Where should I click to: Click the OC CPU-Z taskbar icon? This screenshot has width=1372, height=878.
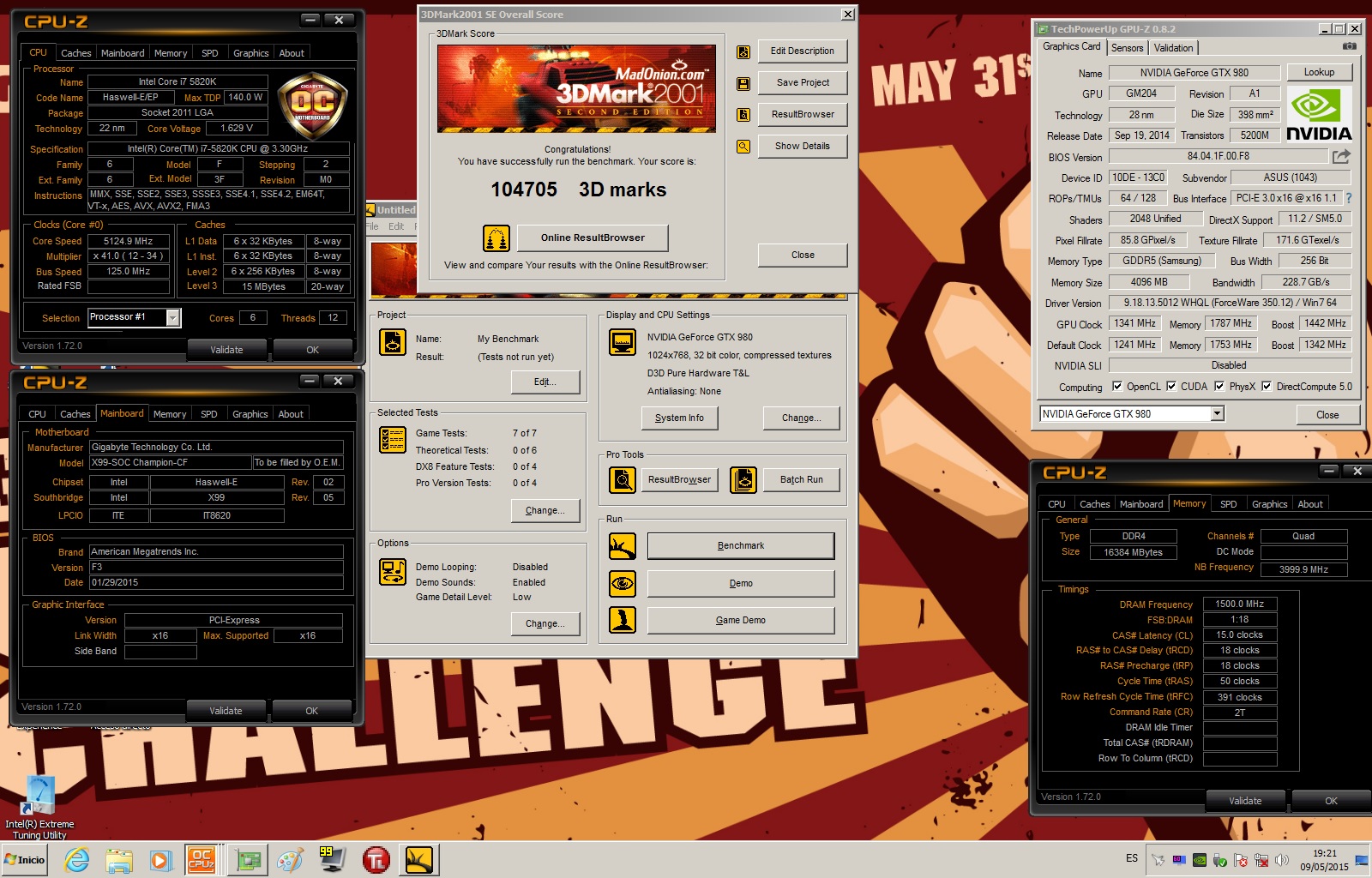(202, 860)
